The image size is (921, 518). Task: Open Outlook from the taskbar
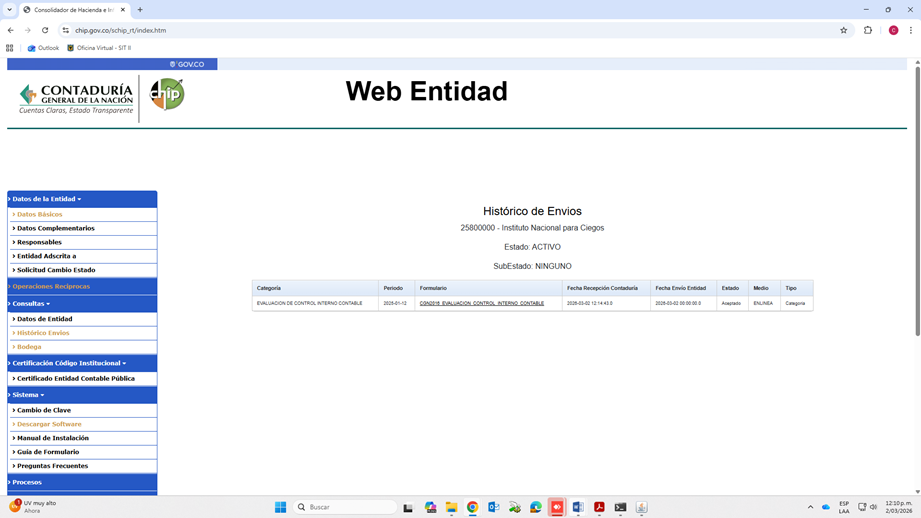[493, 507]
